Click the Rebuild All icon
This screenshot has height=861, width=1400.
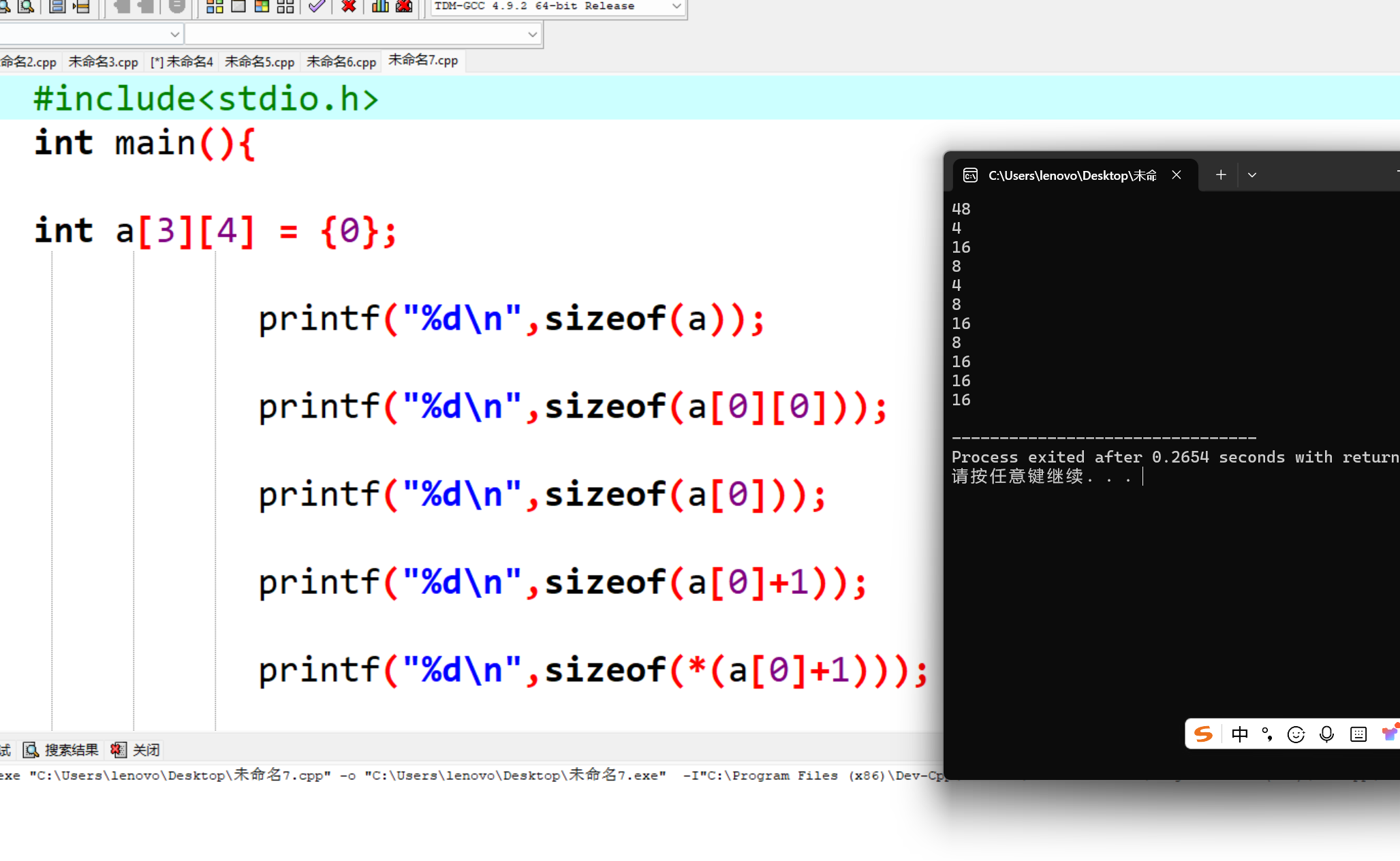point(285,7)
